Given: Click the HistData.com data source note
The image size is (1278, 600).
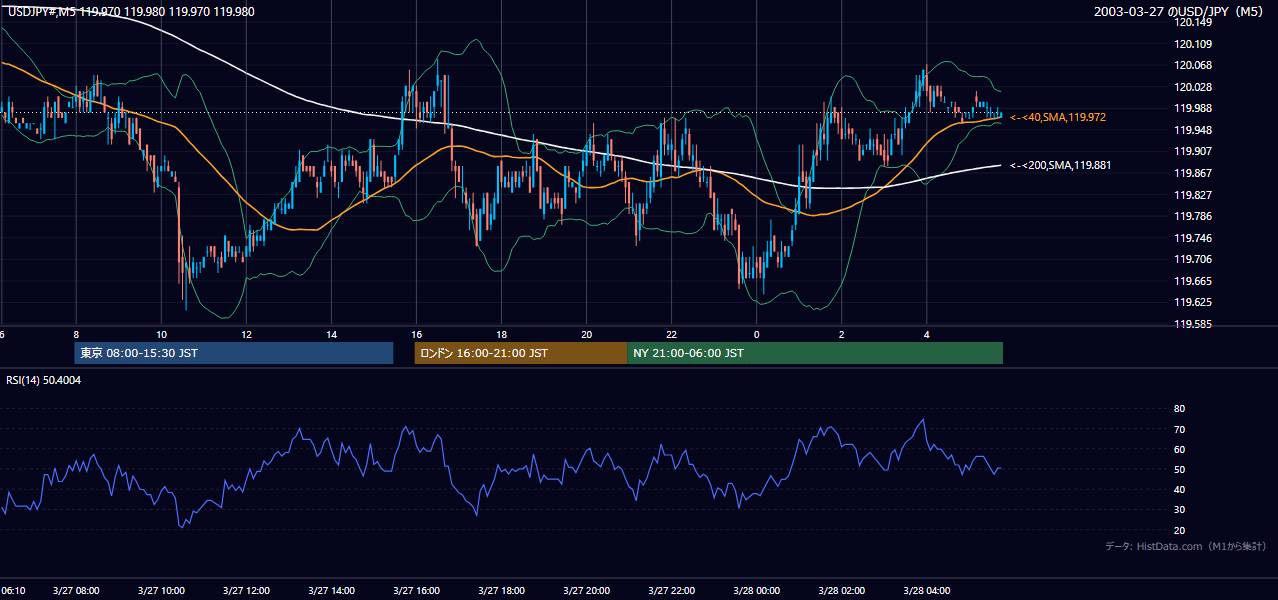Looking at the screenshot, I should point(1186,546).
